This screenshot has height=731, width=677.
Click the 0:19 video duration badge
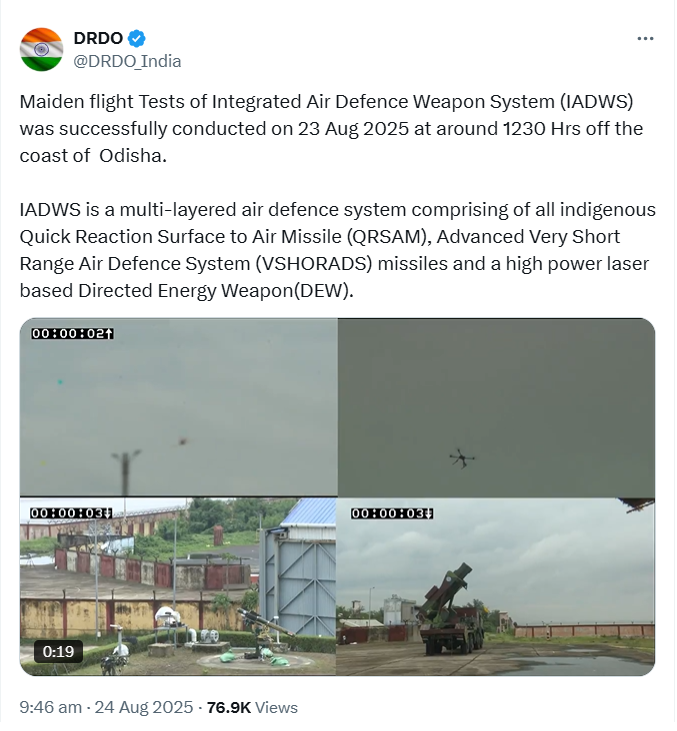[58, 652]
